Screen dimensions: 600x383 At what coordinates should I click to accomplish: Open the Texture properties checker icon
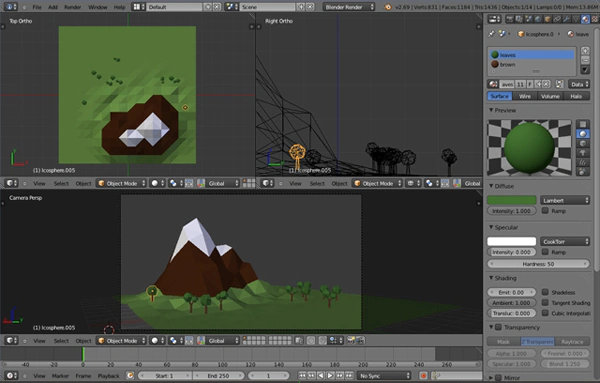pos(595,19)
